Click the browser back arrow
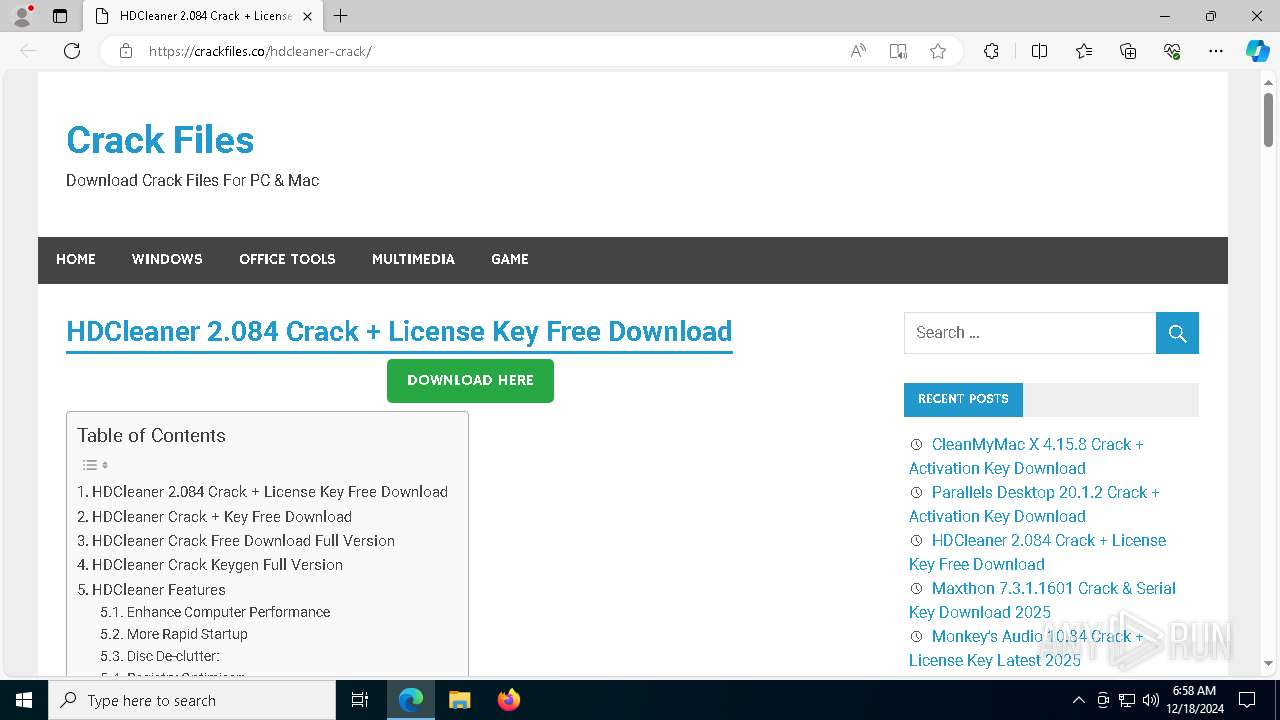Viewport: 1280px width, 720px height. (28, 51)
